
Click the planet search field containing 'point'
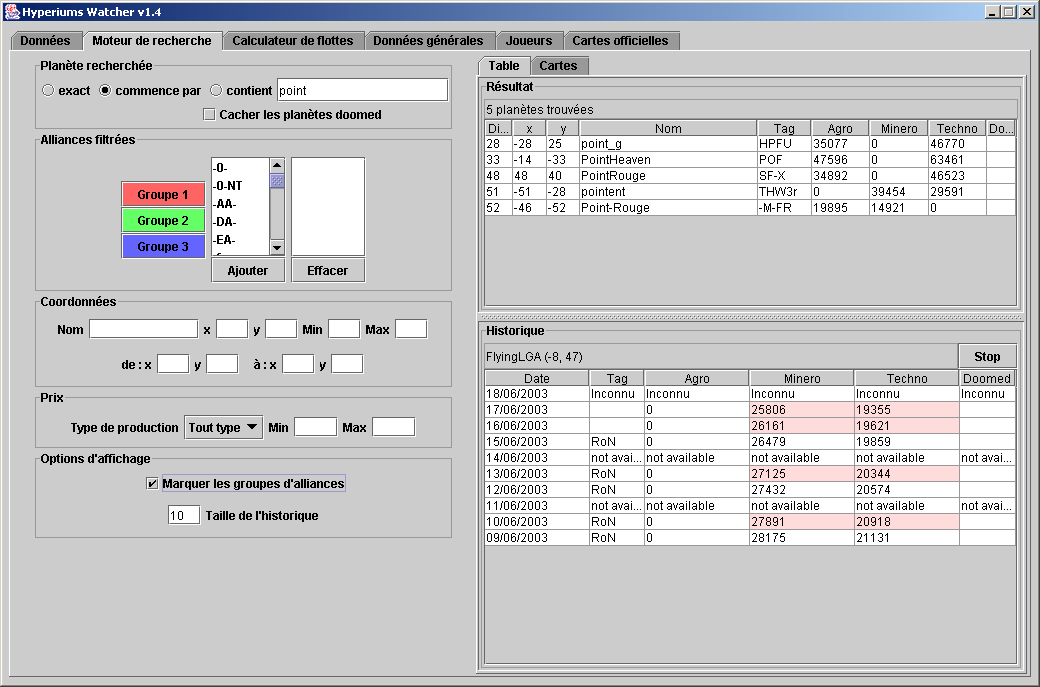point(362,90)
